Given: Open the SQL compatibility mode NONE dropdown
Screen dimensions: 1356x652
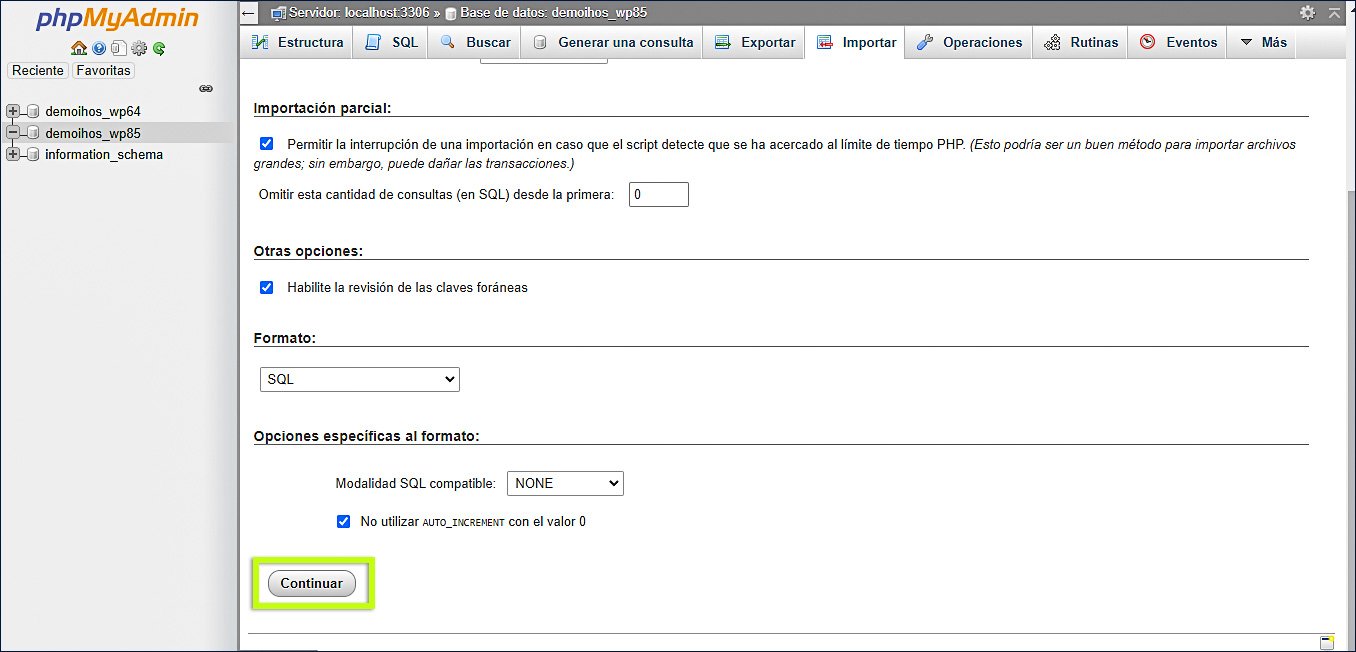Looking at the screenshot, I should [x=565, y=483].
